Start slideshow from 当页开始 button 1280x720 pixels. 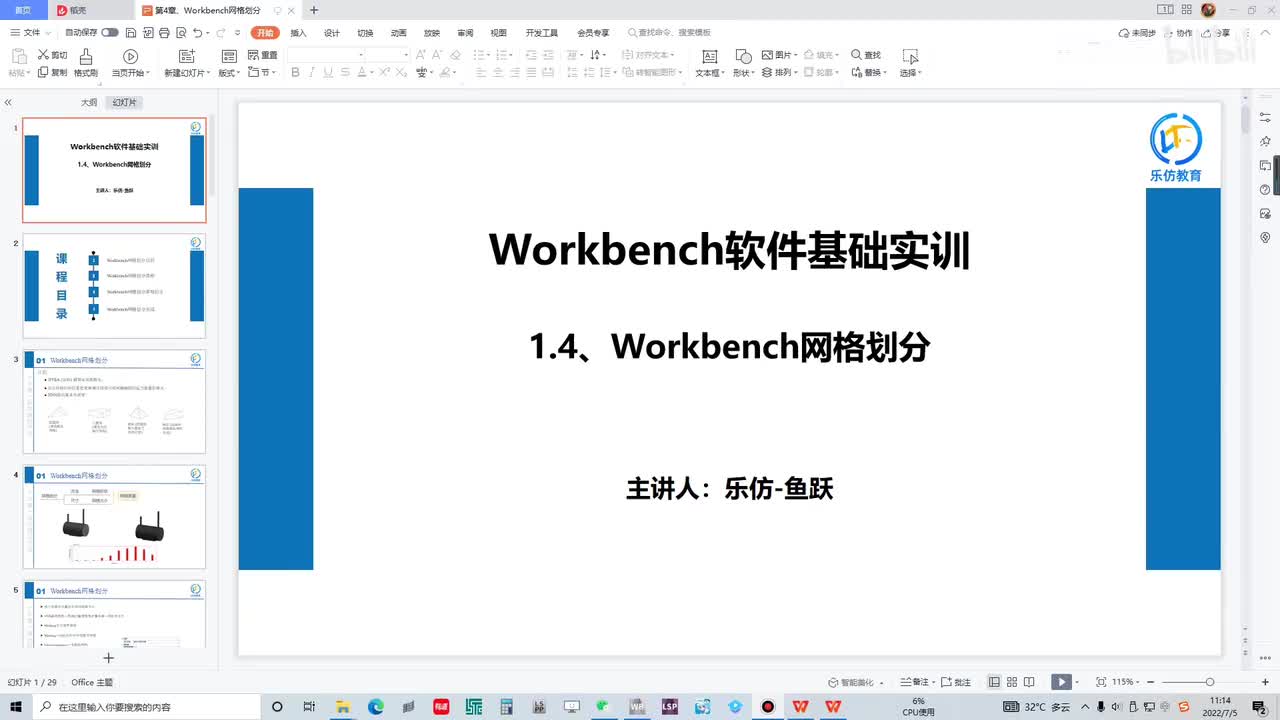(x=130, y=63)
